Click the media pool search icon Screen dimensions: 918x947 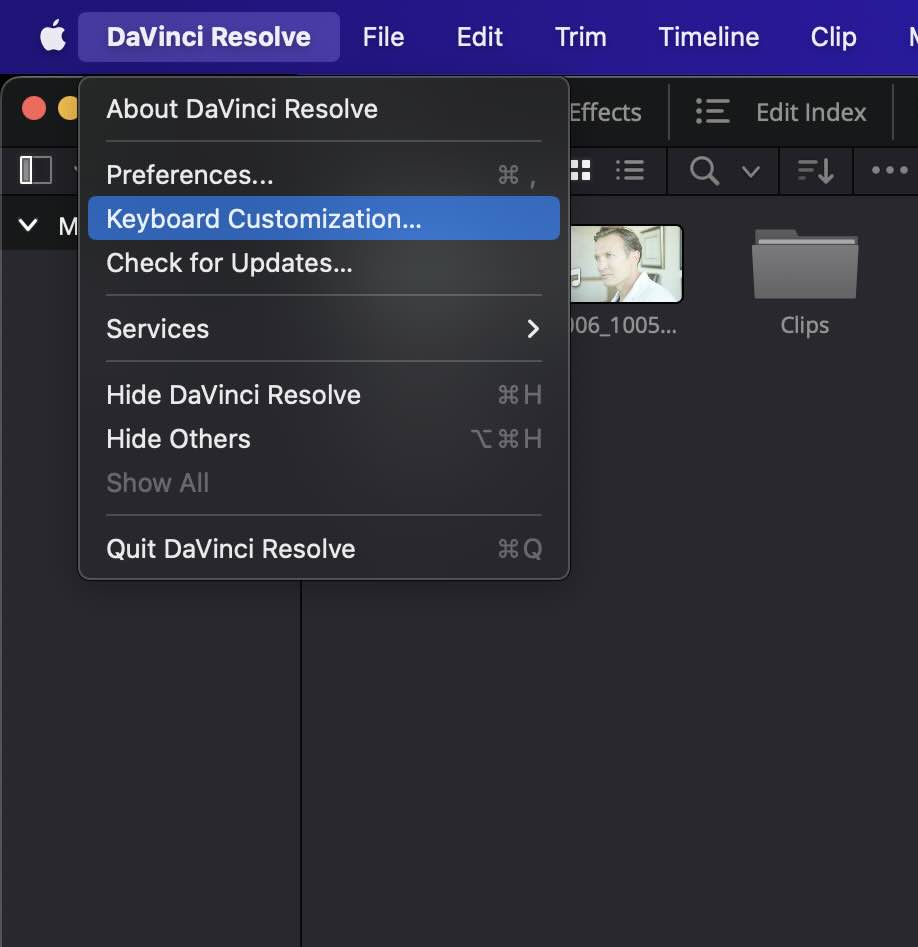click(x=704, y=171)
